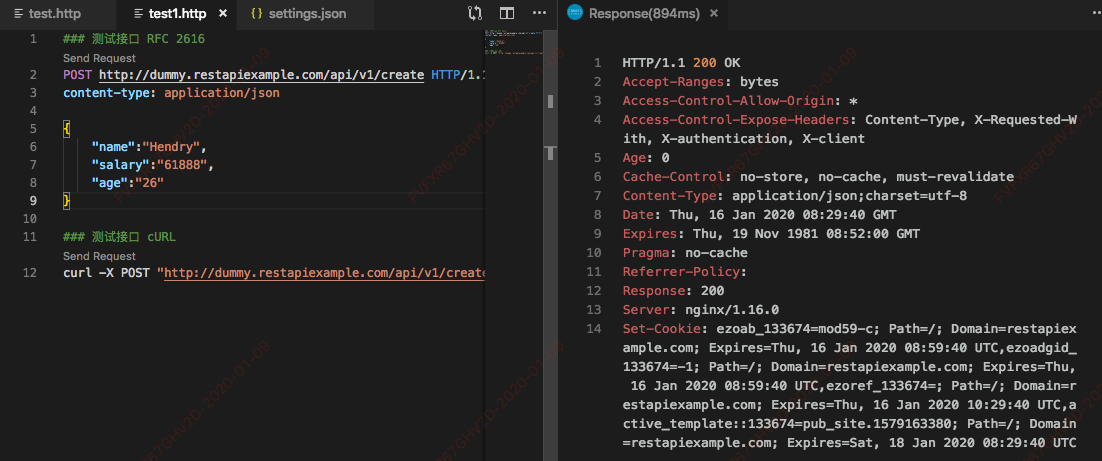
Task: Close the Response(894ms) tab
Action: (x=713, y=14)
